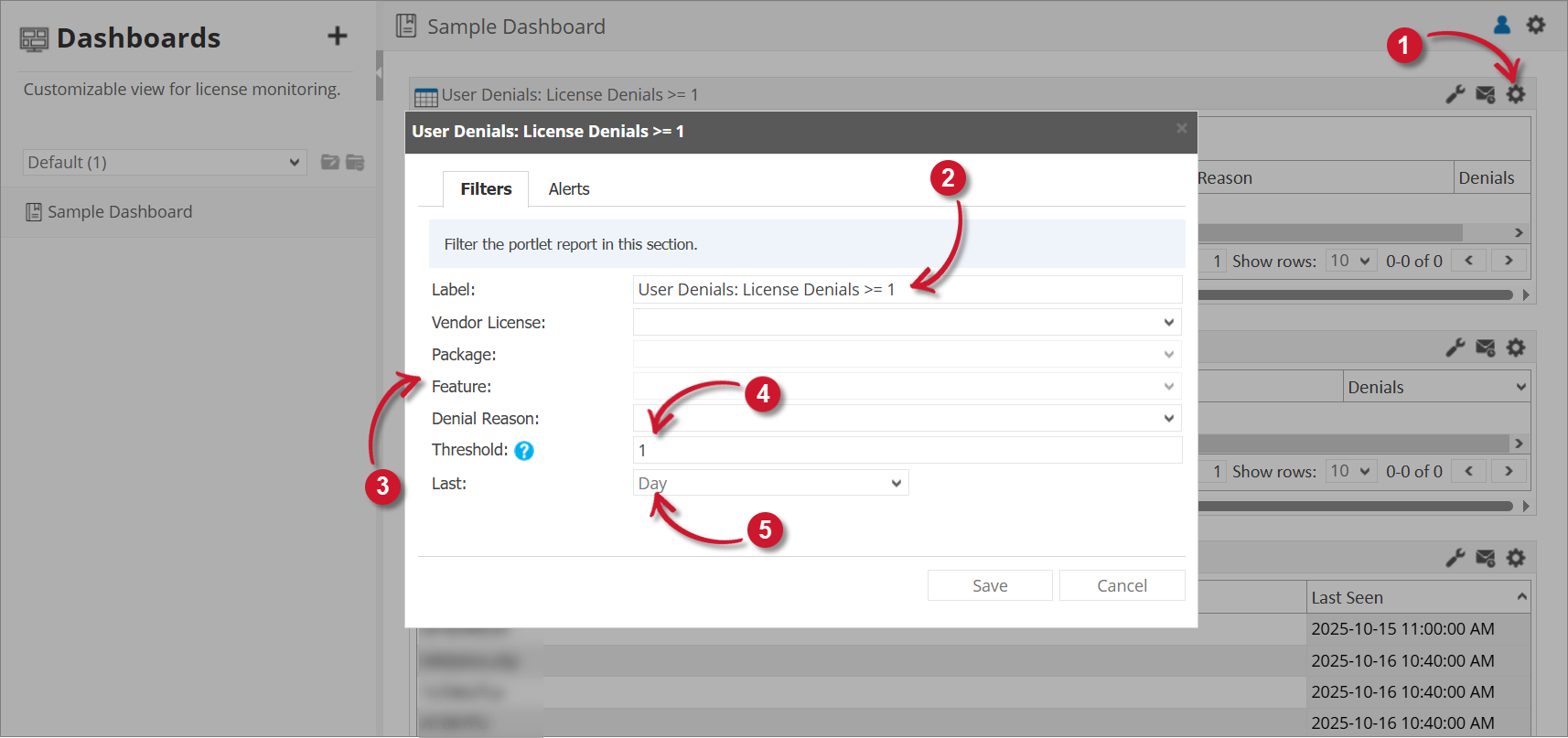
Task: Open the Package dropdown
Action: (x=908, y=354)
